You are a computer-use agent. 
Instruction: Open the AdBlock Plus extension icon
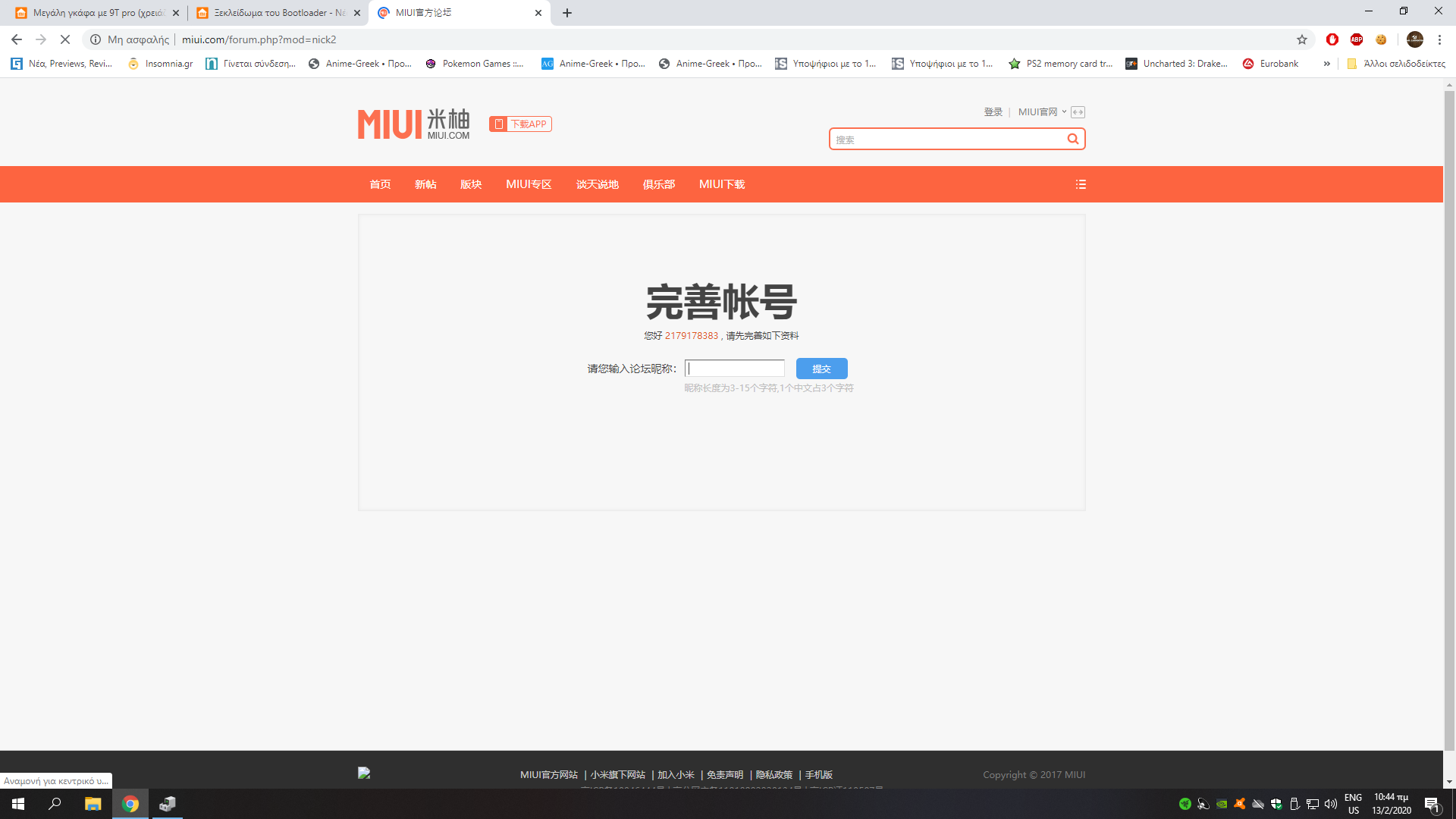(x=1357, y=39)
